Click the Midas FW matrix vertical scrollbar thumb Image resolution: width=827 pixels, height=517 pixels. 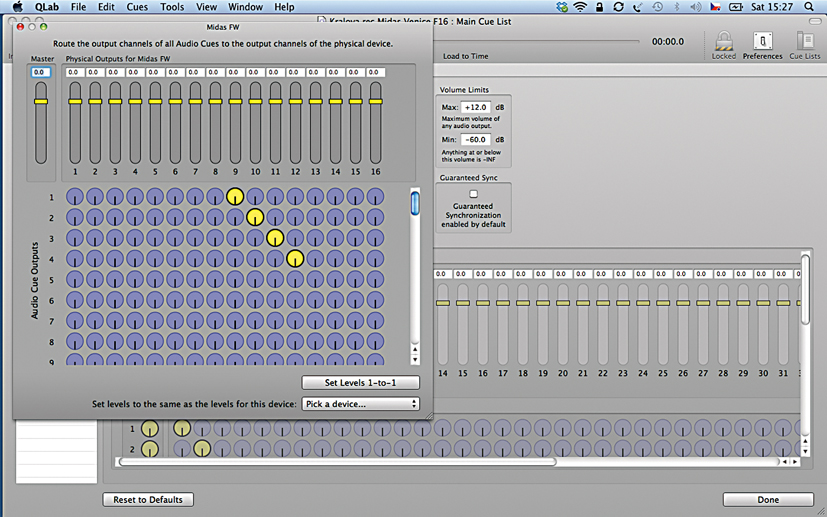click(415, 203)
